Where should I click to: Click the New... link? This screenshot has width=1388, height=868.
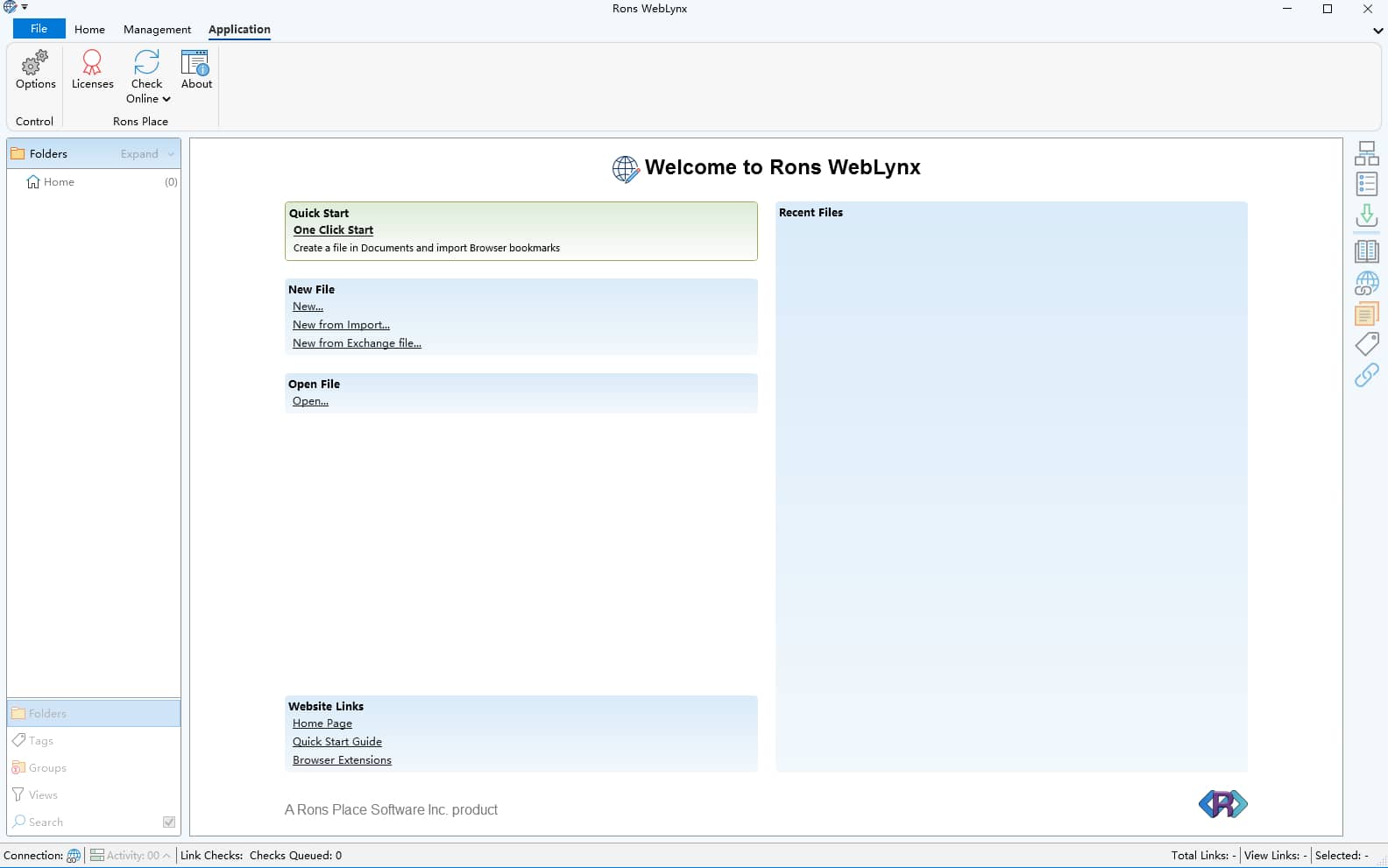pyautogui.click(x=308, y=307)
